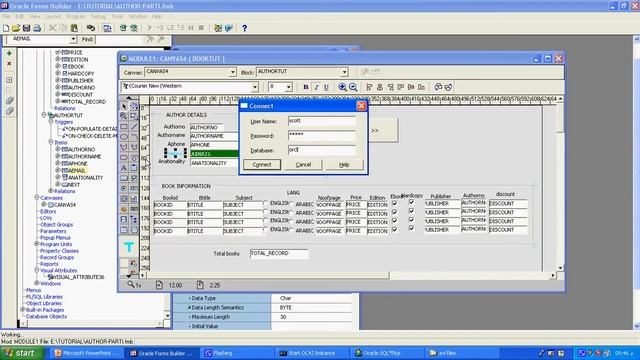Open the font size dropdown
Screen dimensions: 640x360
point(289,87)
